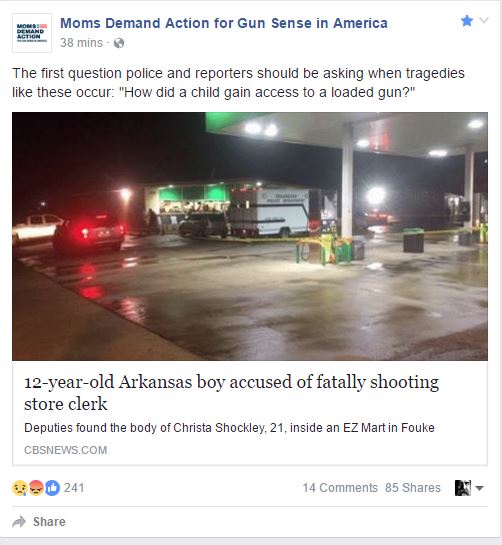View the 241 reactions count
The image size is (502, 545).
(x=74, y=488)
